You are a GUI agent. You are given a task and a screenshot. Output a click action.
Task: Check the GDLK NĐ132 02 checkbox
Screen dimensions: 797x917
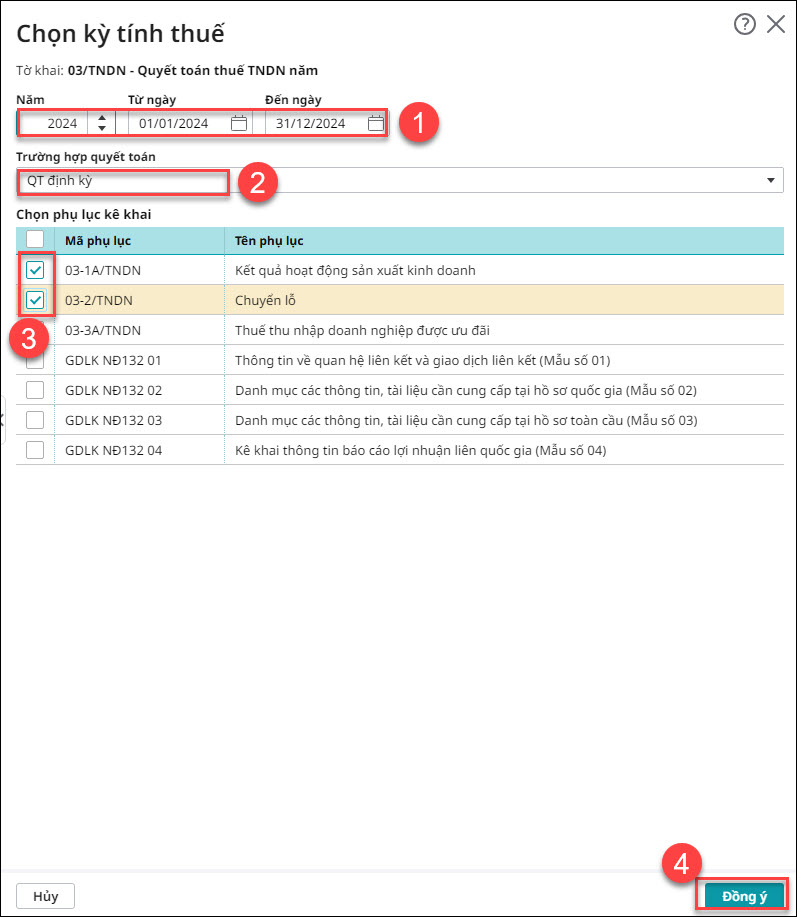pyautogui.click(x=35, y=390)
